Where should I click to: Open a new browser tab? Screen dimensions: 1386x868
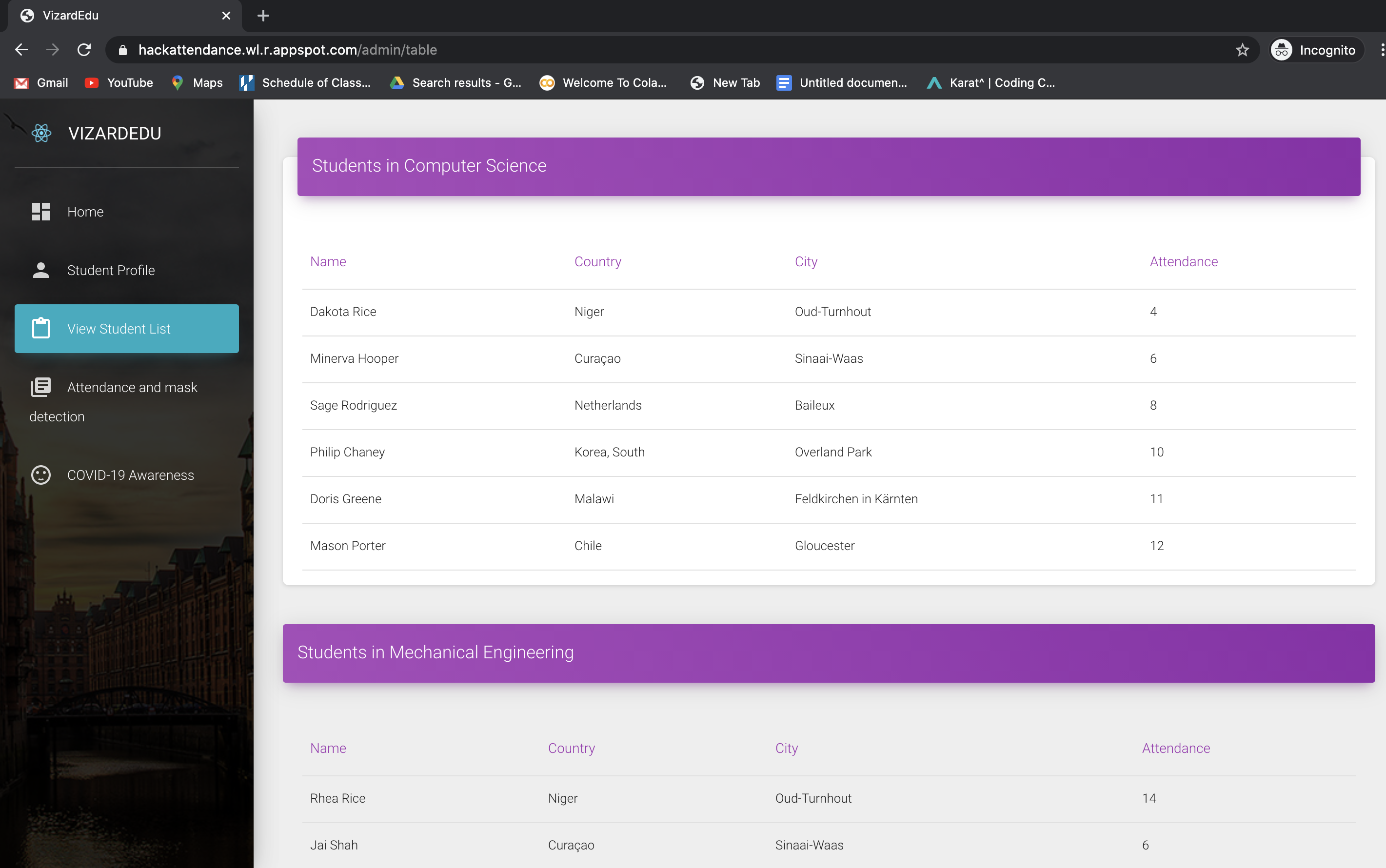(263, 16)
